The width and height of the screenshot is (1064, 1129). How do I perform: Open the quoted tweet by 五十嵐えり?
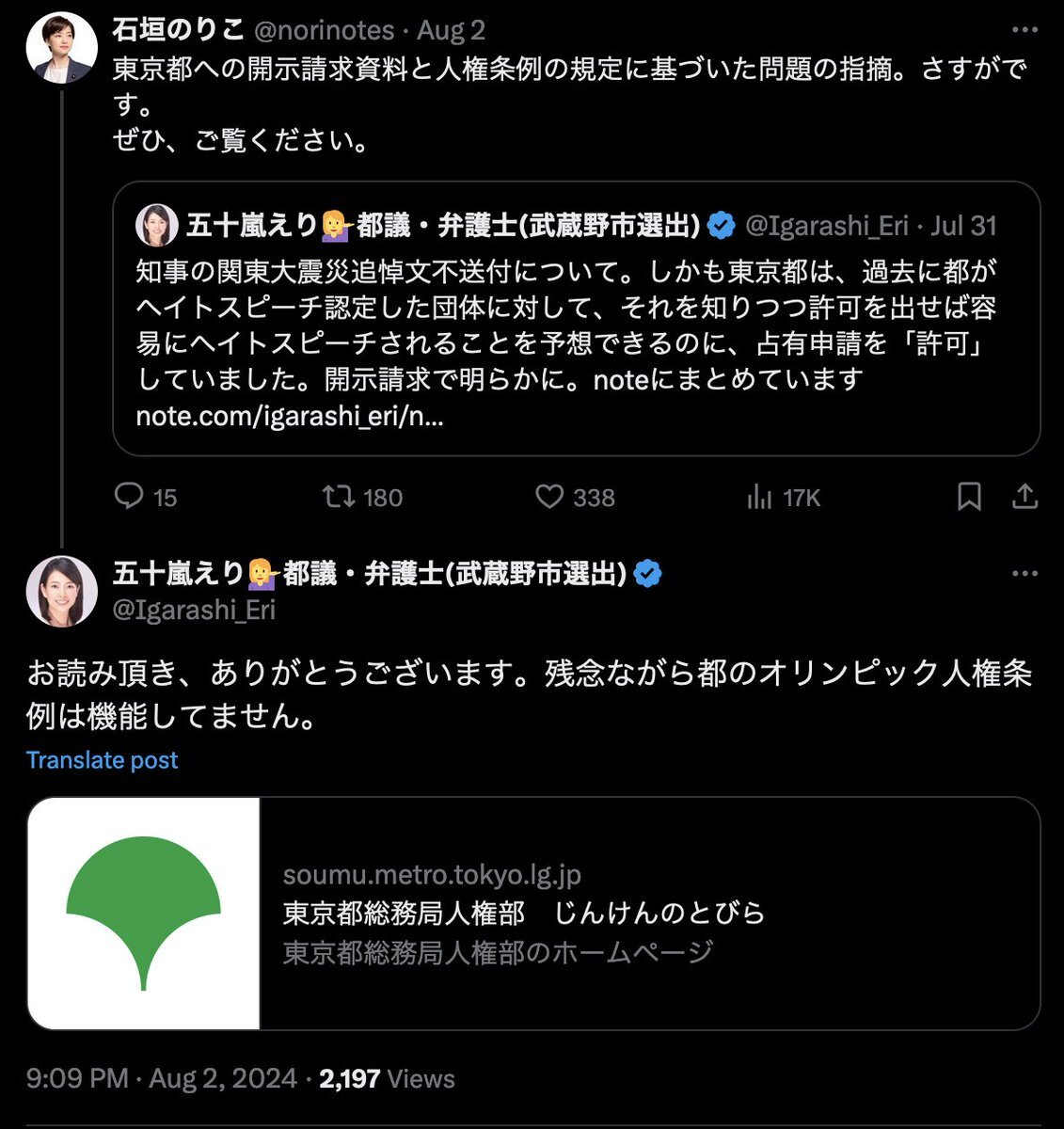pyautogui.click(x=576, y=319)
